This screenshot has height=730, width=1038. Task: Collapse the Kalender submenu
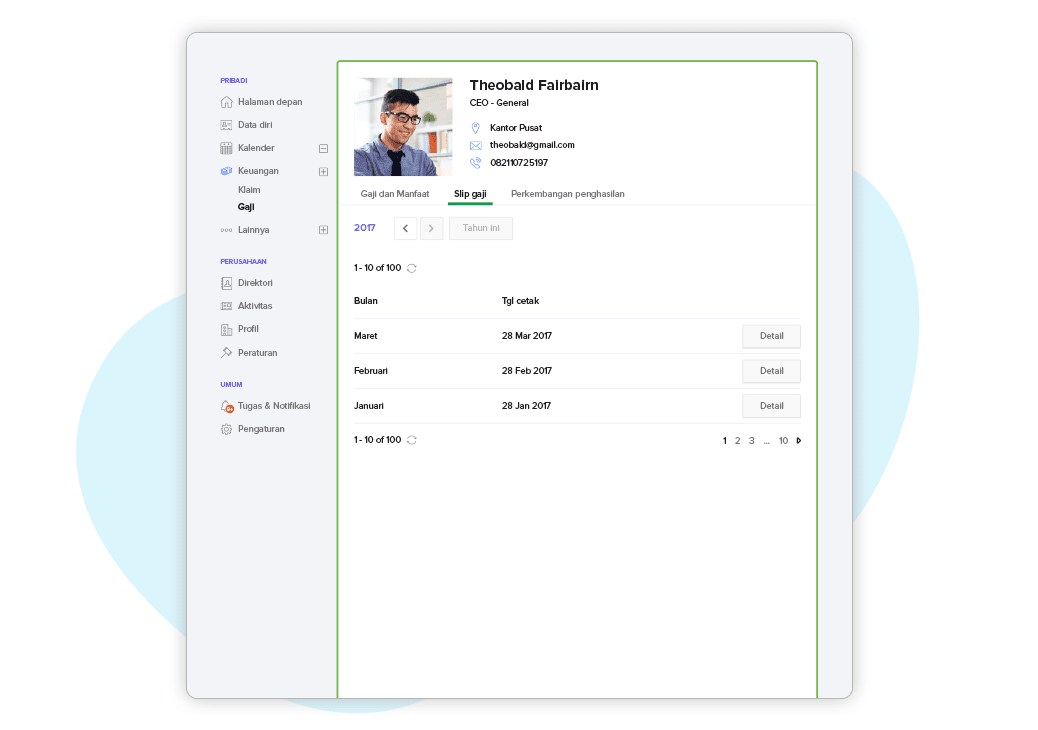tap(324, 148)
